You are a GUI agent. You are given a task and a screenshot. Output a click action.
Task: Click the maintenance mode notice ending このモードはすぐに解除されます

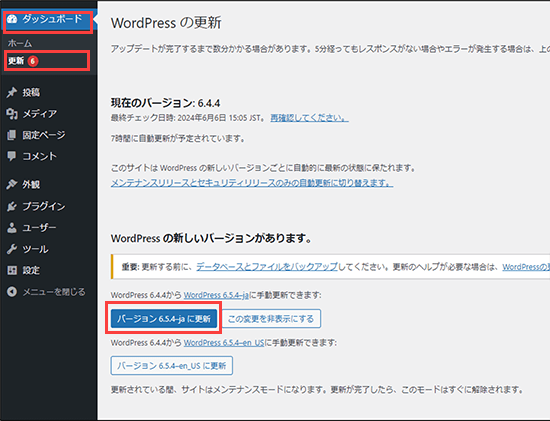click(317, 390)
